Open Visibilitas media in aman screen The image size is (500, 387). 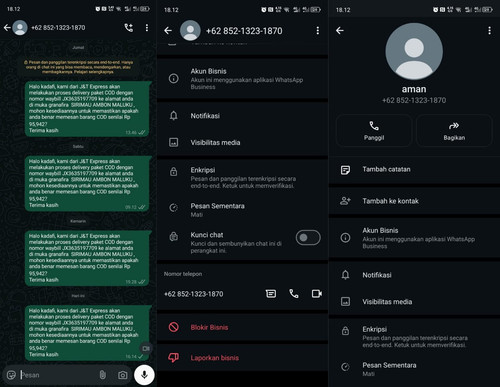414,302
